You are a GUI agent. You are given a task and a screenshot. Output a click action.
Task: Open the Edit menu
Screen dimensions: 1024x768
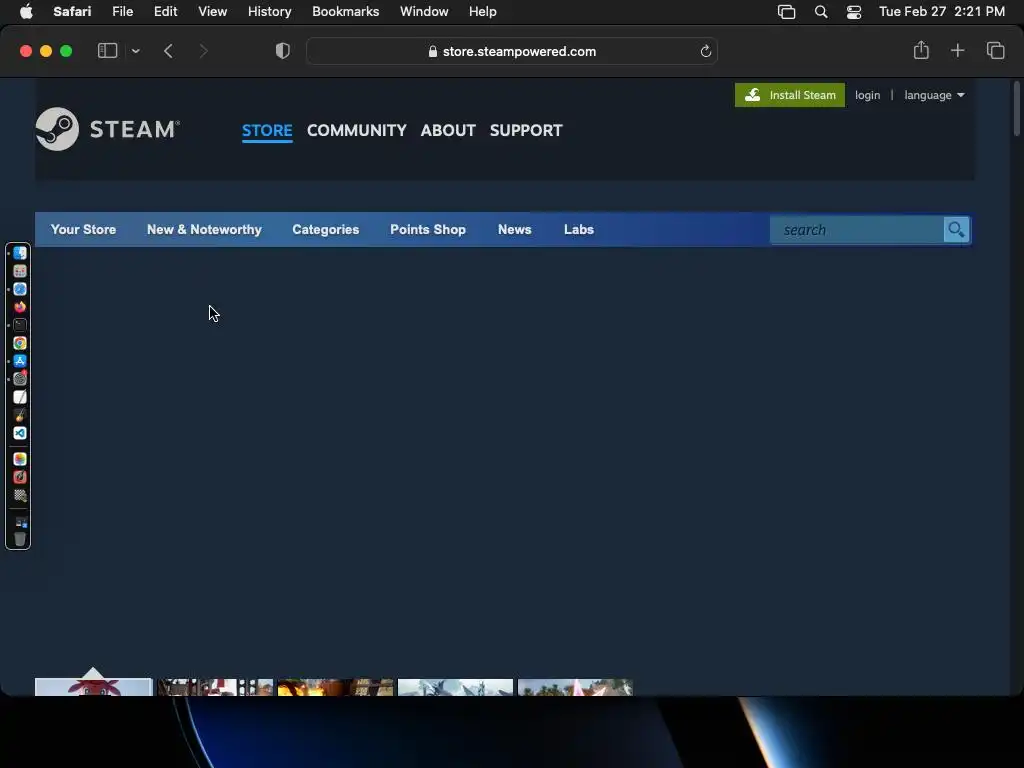(165, 12)
